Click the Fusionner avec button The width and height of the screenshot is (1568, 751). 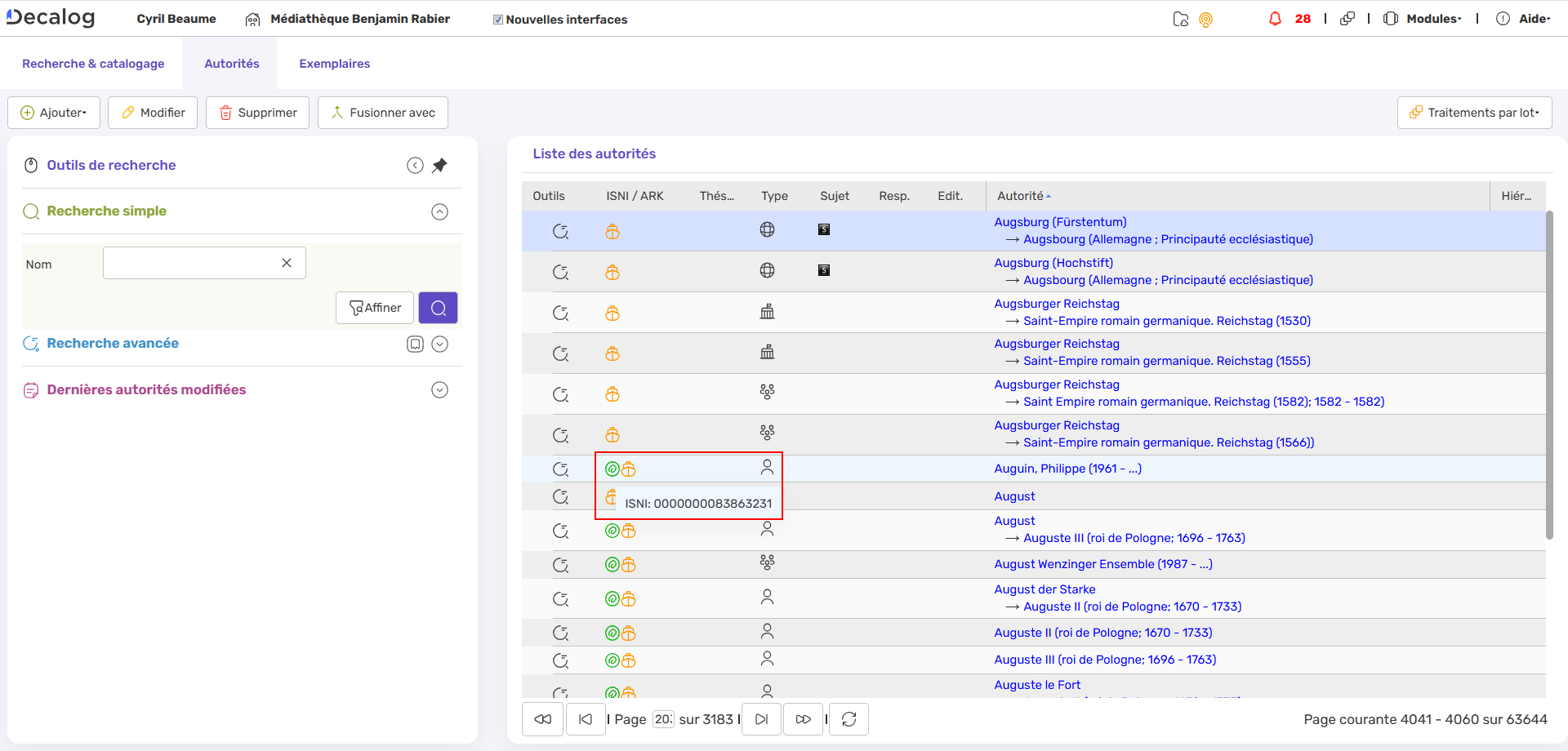tap(383, 113)
